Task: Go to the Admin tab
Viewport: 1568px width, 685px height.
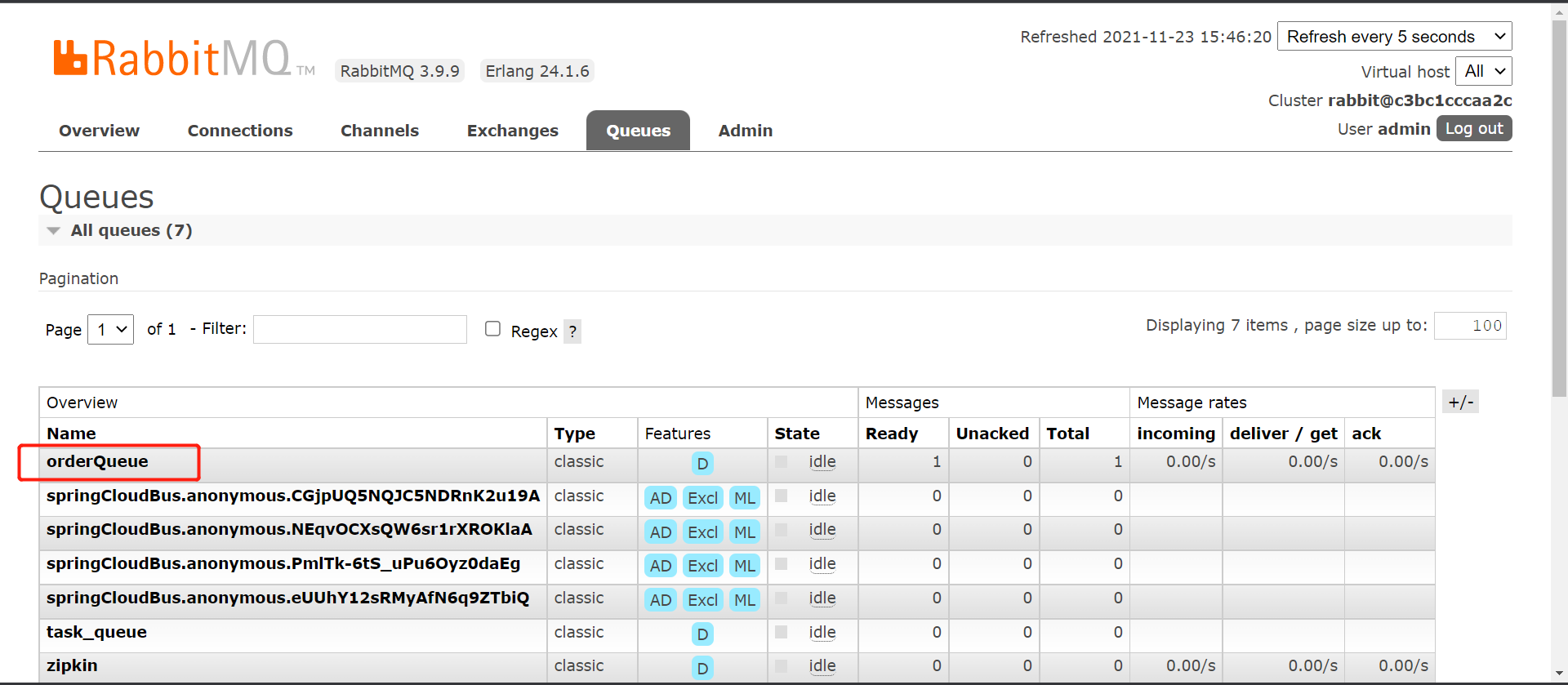Action: 746,131
